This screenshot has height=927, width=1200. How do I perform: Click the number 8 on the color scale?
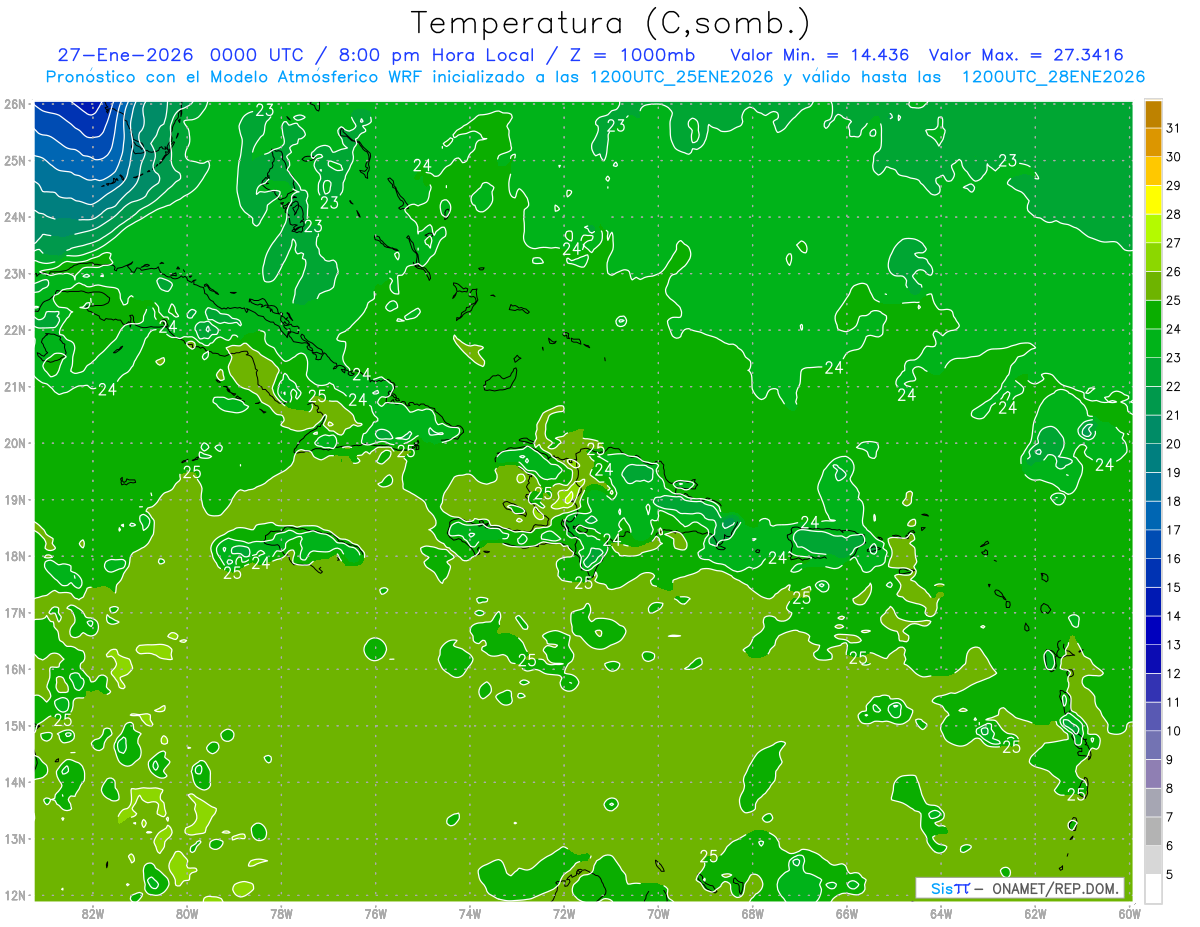pyautogui.click(x=1171, y=788)
